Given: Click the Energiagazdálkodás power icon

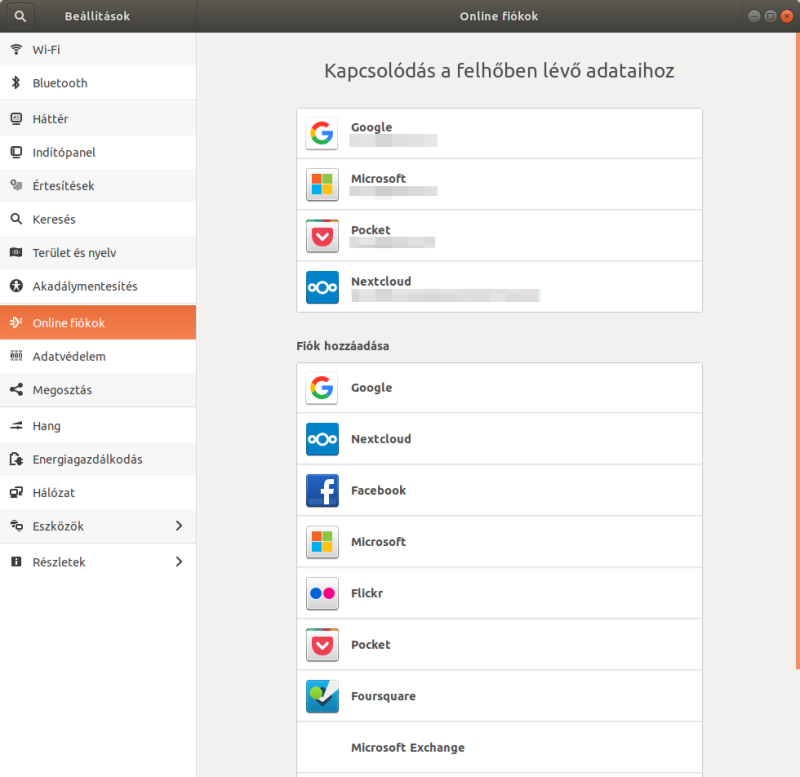Looking at the screenshot, I should click(16, 459).
